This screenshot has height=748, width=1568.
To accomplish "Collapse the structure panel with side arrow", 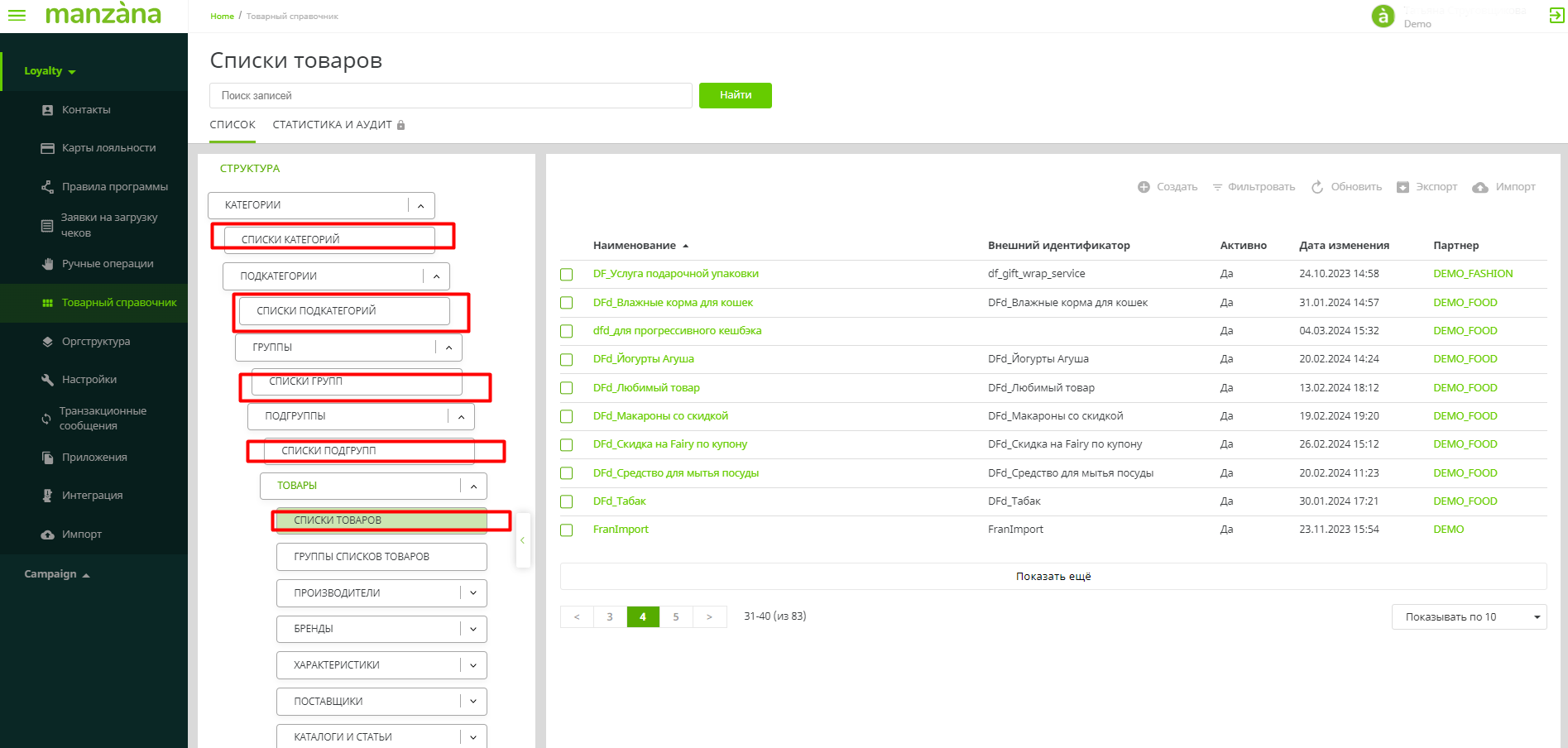I will 522,540.
